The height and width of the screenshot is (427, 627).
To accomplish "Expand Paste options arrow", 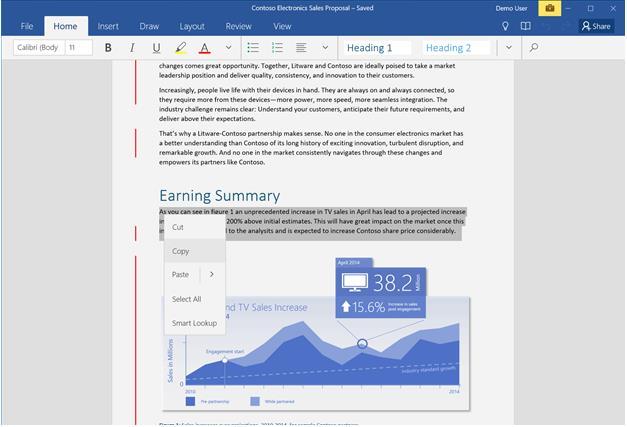I will pyautogui.click(x=212, y=274).
